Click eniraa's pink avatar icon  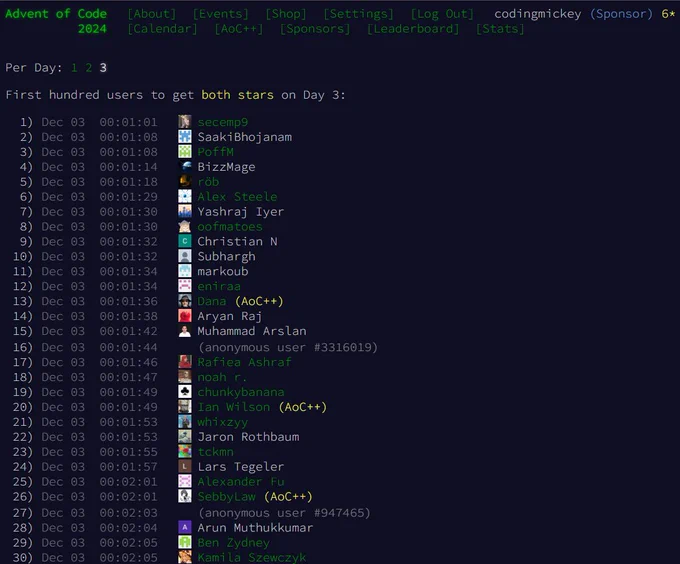tap(185, 286)
